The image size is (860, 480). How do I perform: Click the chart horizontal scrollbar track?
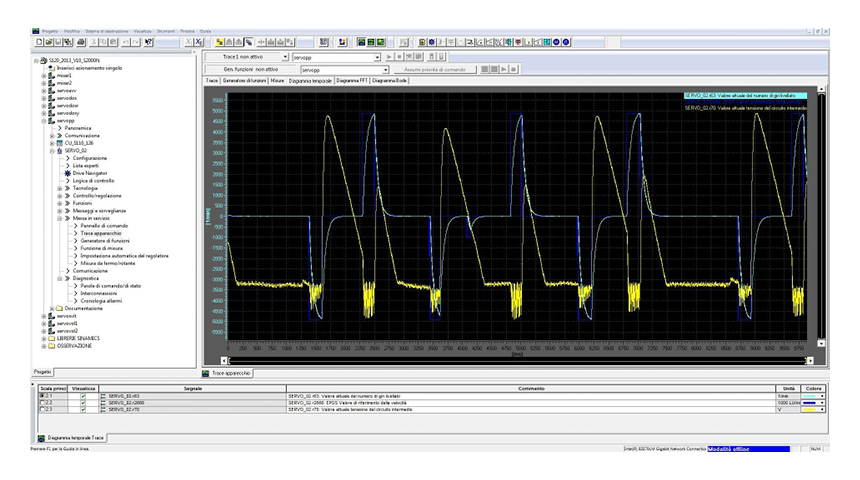click(x=517, y=361)
